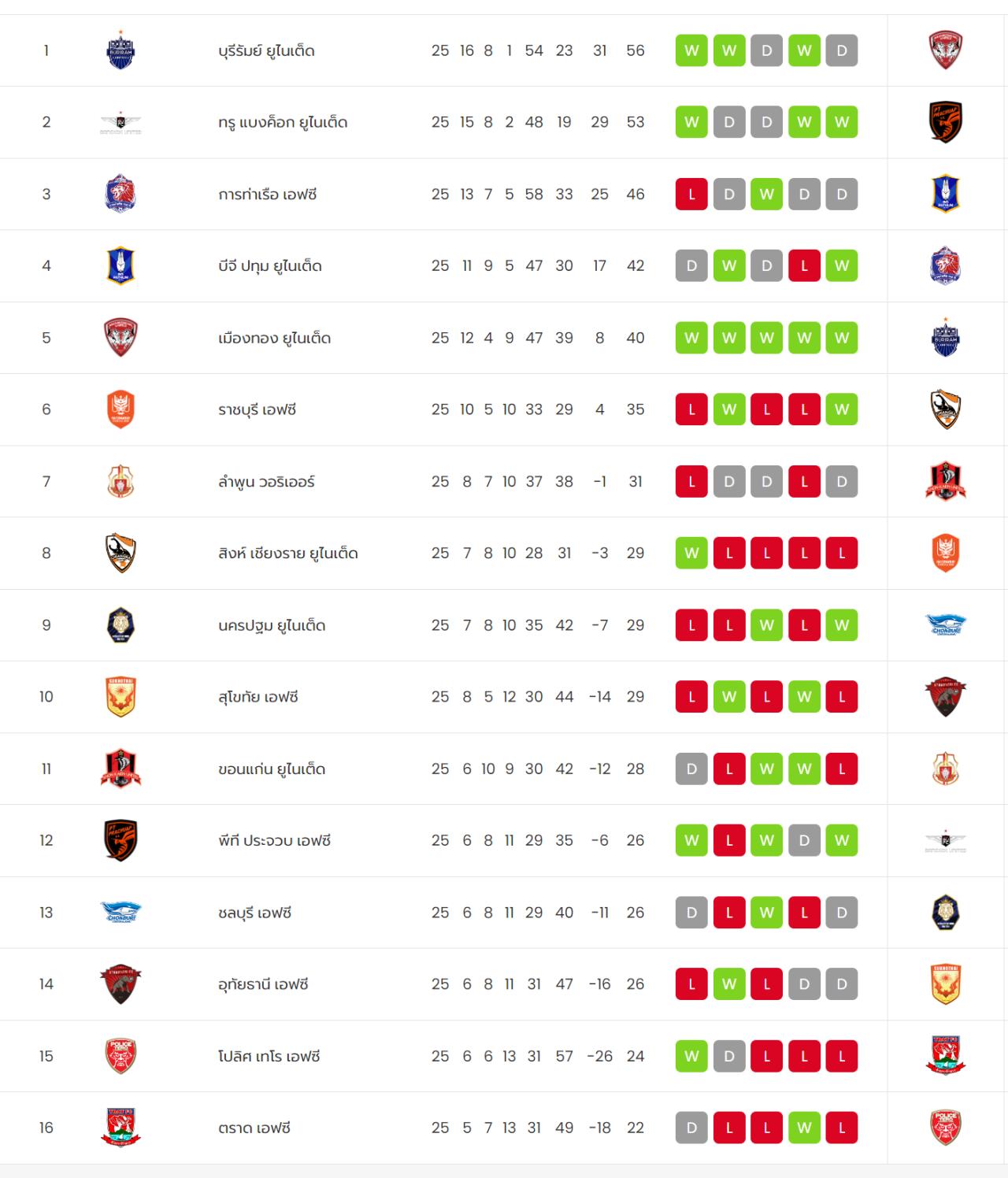Click the Sukhothai FC crest in row 10
Image resolution: width=1008 pixels, height=1178 pixels.
[x=120, y=697]
